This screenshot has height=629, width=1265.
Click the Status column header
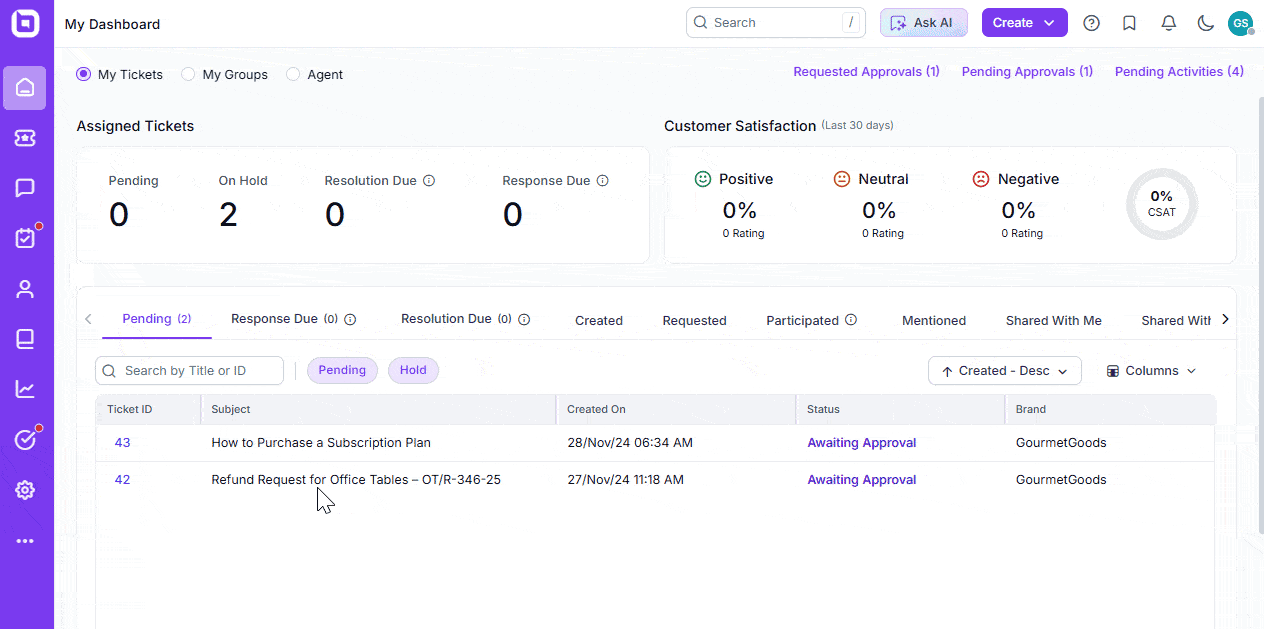[900, 409]
